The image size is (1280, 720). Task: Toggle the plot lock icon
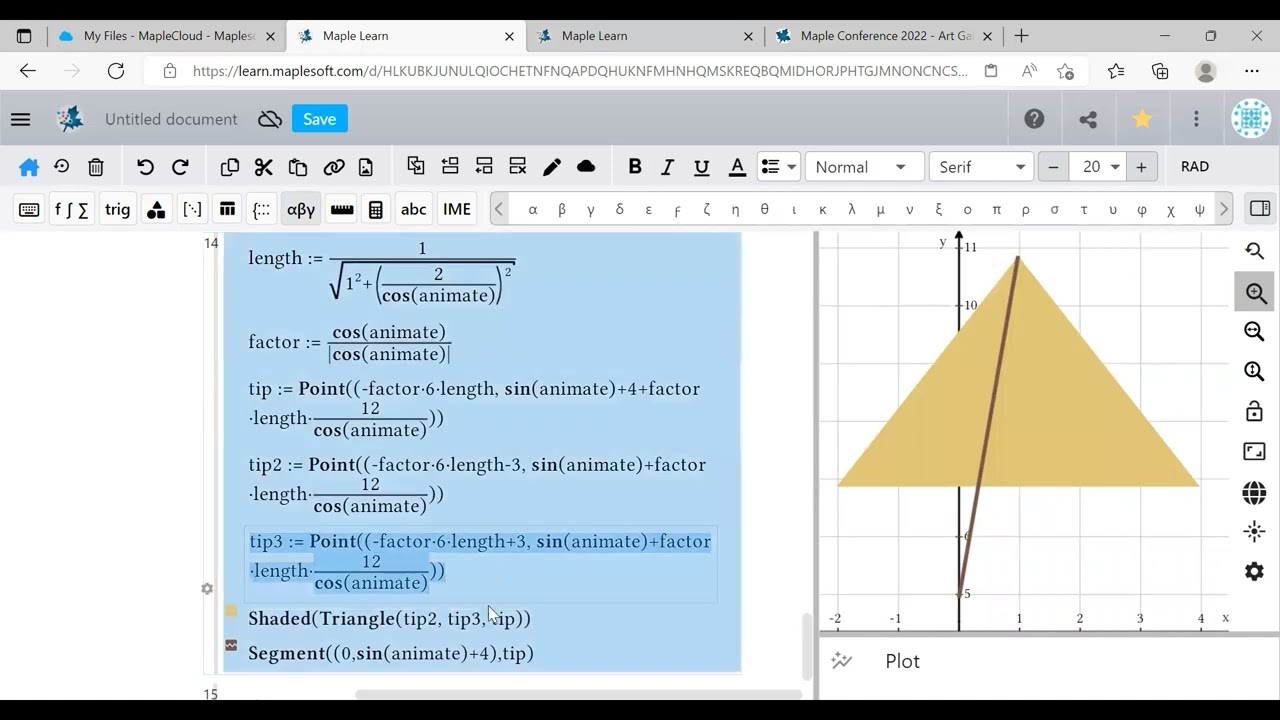(1254, 412)
